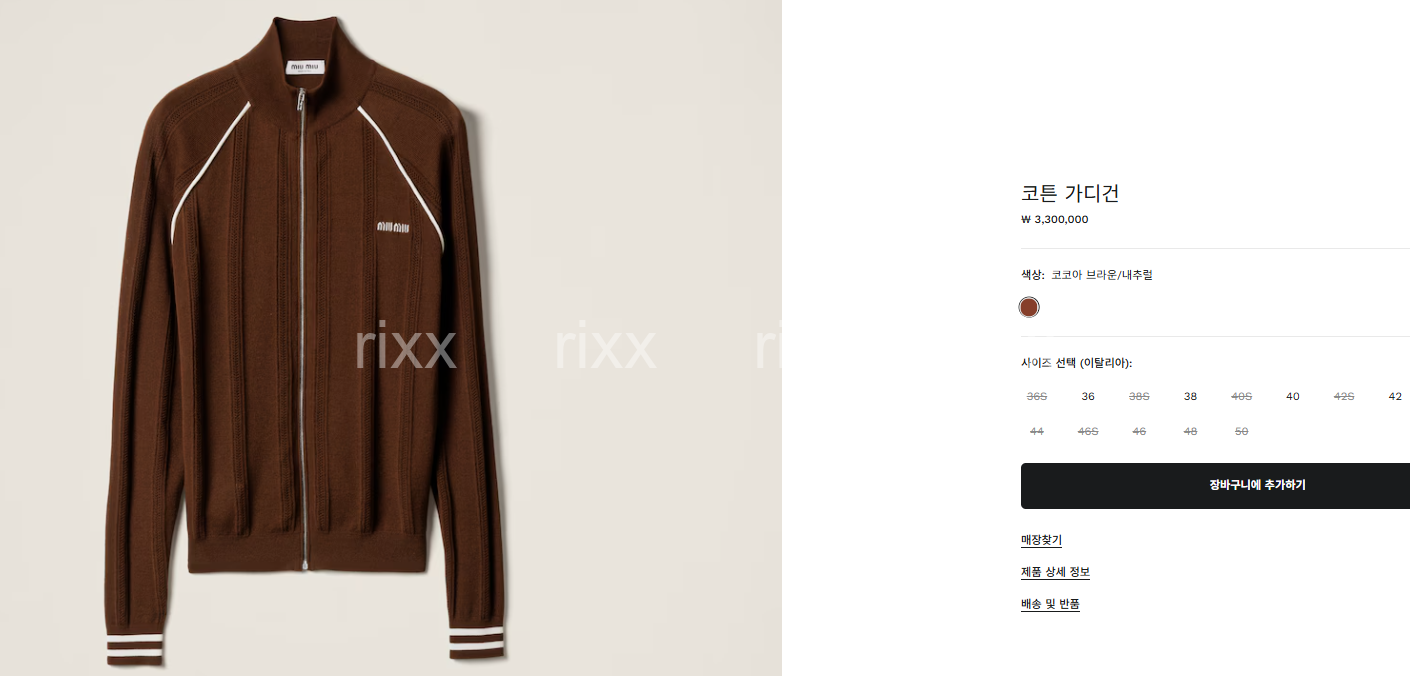Viewport: 1410px width, 676px height.
Task: Select crossed-out size 42S
Action: coord(1344,397)
